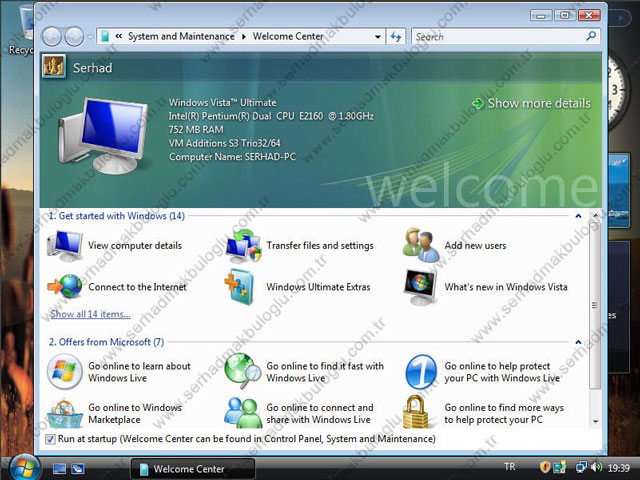Click Show Desktop in Quick Launch
The width and height of the screenshot is (640, 480).
(x=59, y=469)
